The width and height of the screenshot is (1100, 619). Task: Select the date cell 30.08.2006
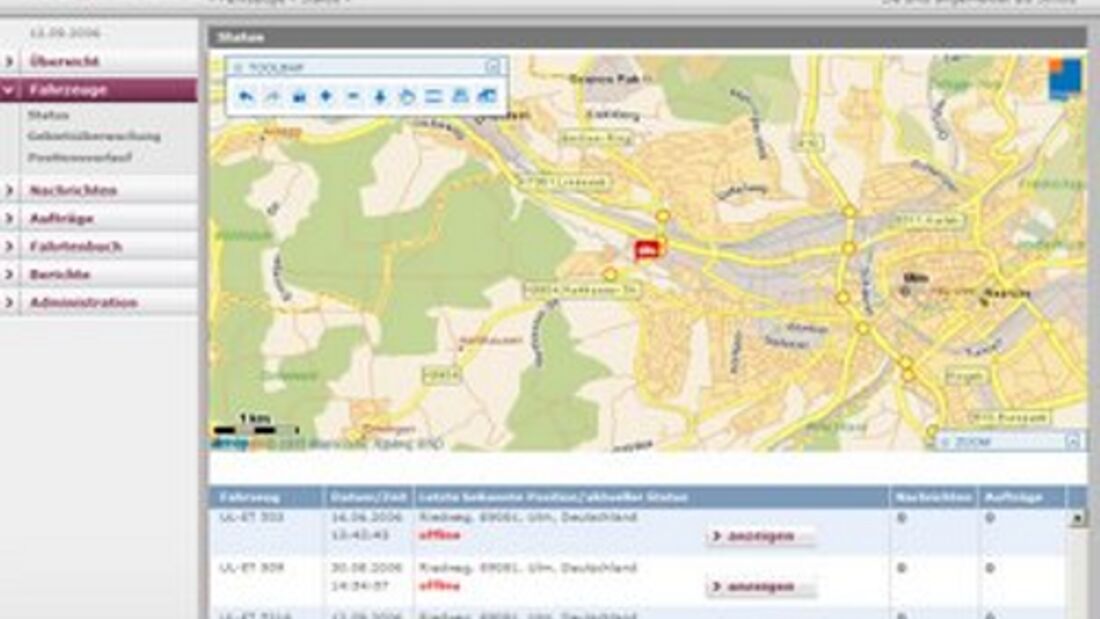(x=367, y=568)
